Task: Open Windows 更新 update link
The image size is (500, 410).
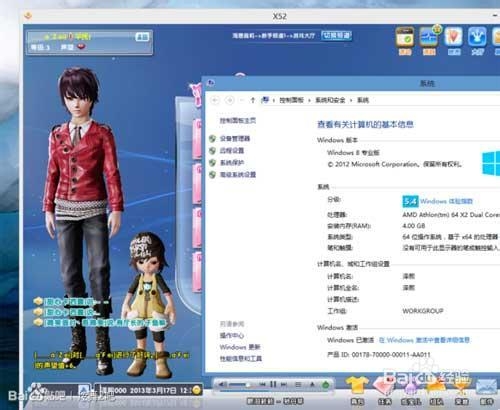Action: (240, 347)
